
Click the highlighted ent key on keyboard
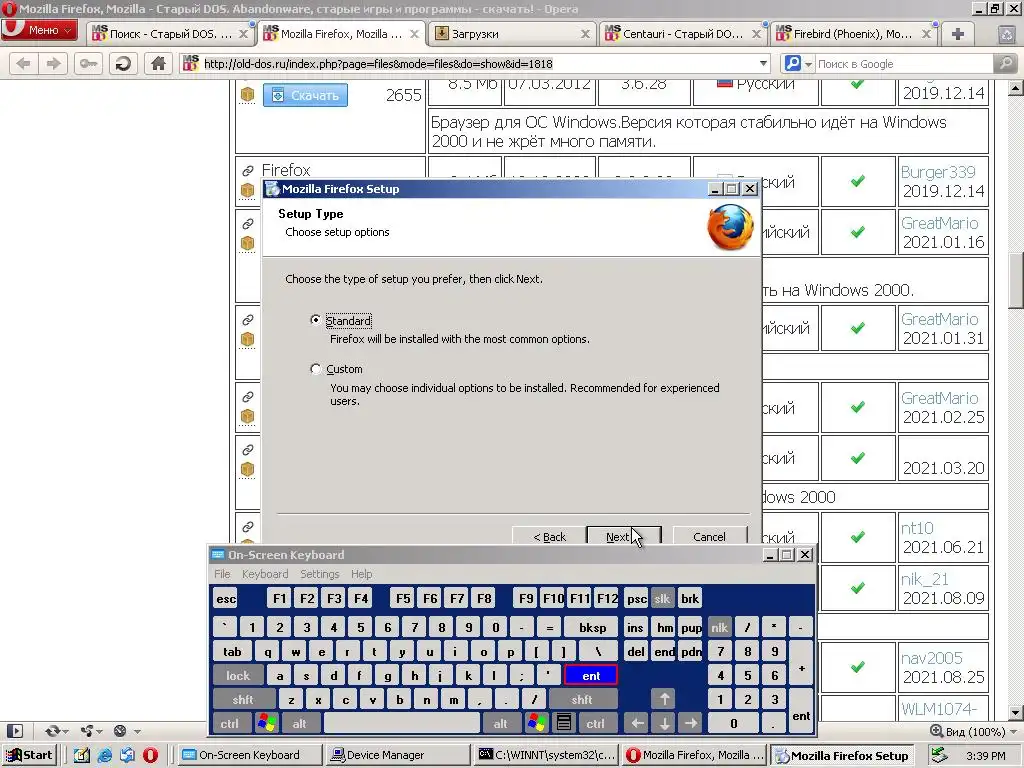pyautogui.click(x=590, y=675)
